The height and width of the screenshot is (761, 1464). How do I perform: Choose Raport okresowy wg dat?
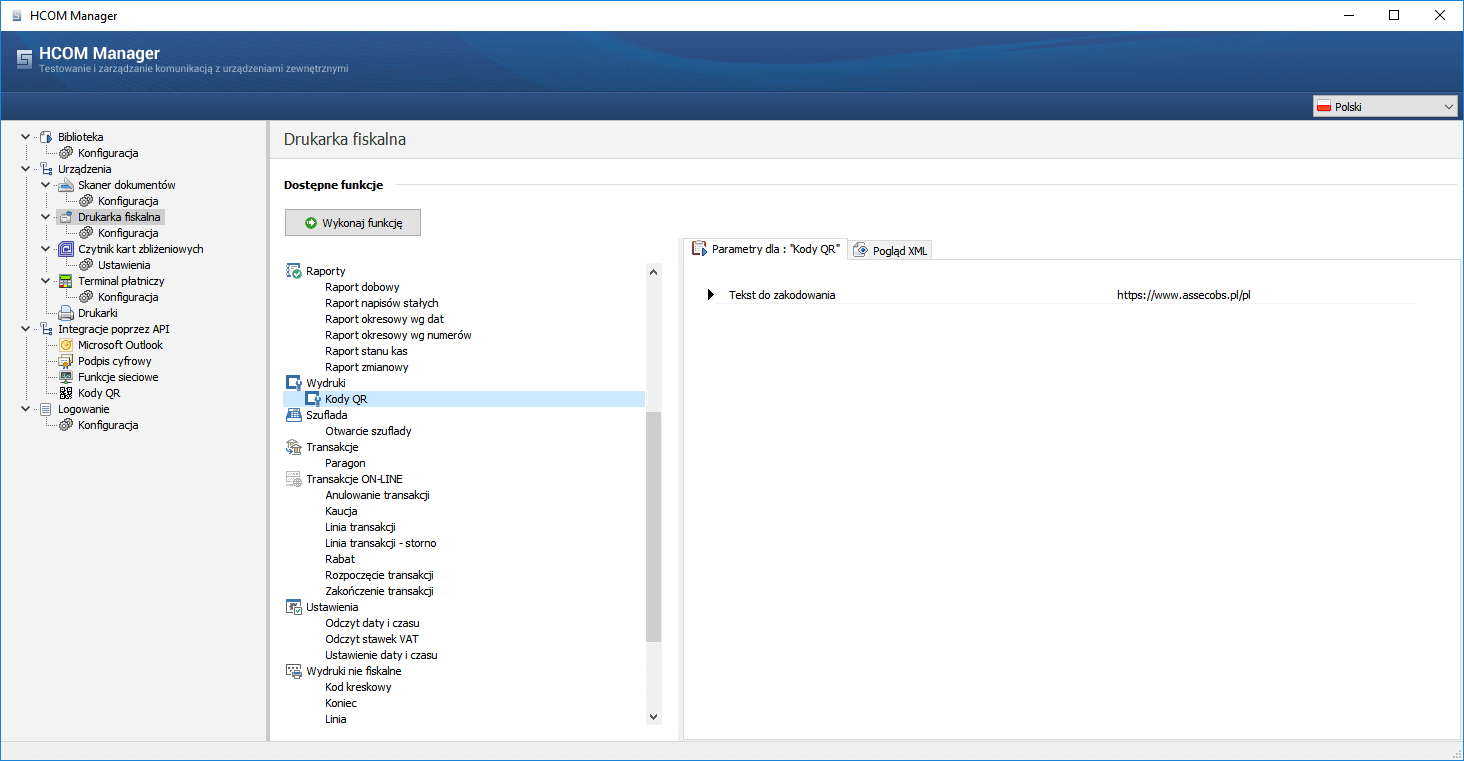384,319
